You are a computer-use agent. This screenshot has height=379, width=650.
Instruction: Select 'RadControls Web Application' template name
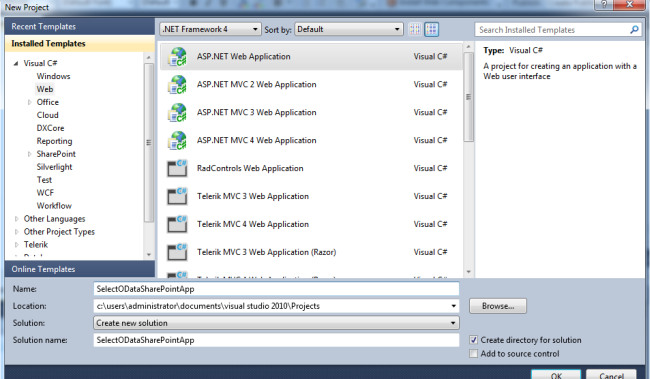[x=250, y=168]
